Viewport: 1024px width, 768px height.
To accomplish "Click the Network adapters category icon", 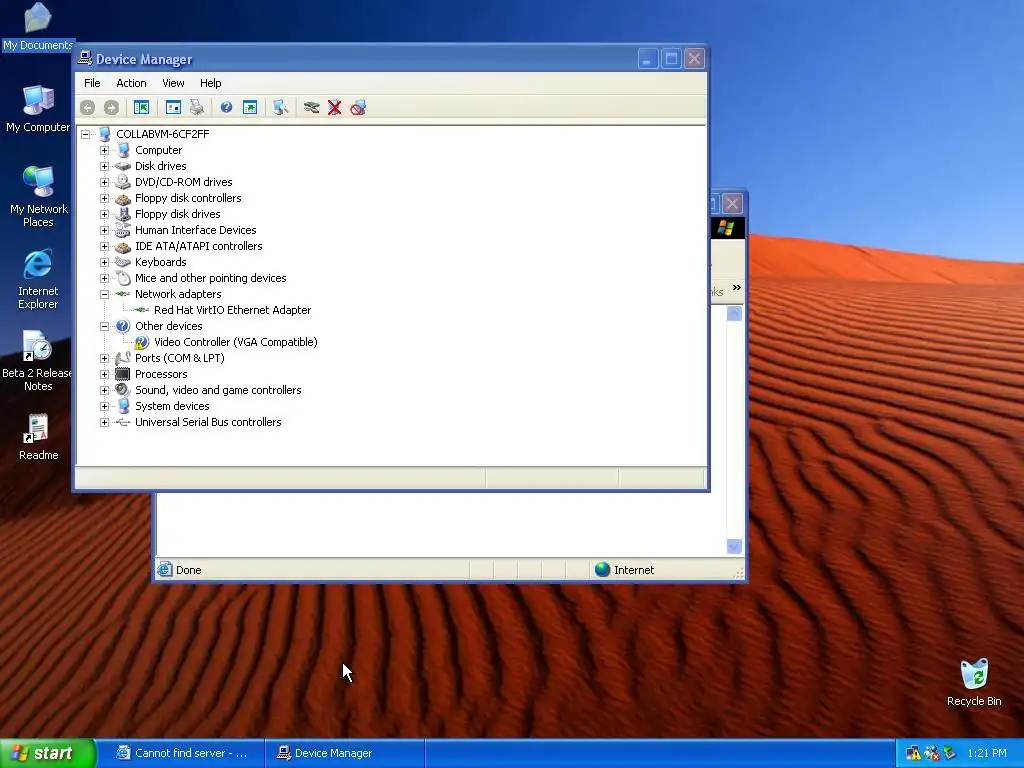I will tap(123, 294).
